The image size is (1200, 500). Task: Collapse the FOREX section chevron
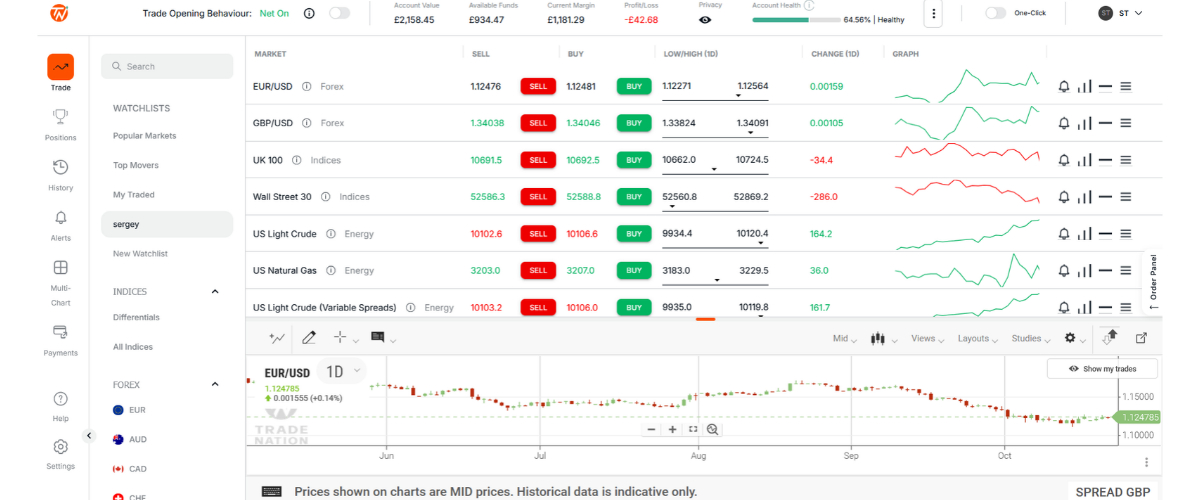pyautogui.click(x=215, y=384)
